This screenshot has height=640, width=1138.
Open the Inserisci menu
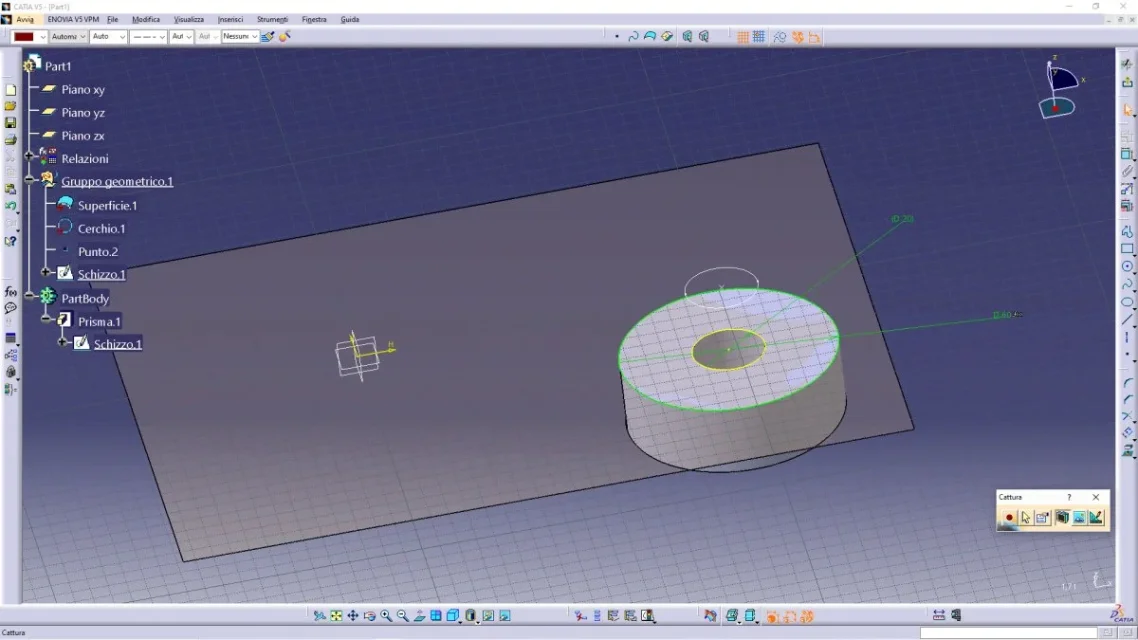(x=230, y=19)
